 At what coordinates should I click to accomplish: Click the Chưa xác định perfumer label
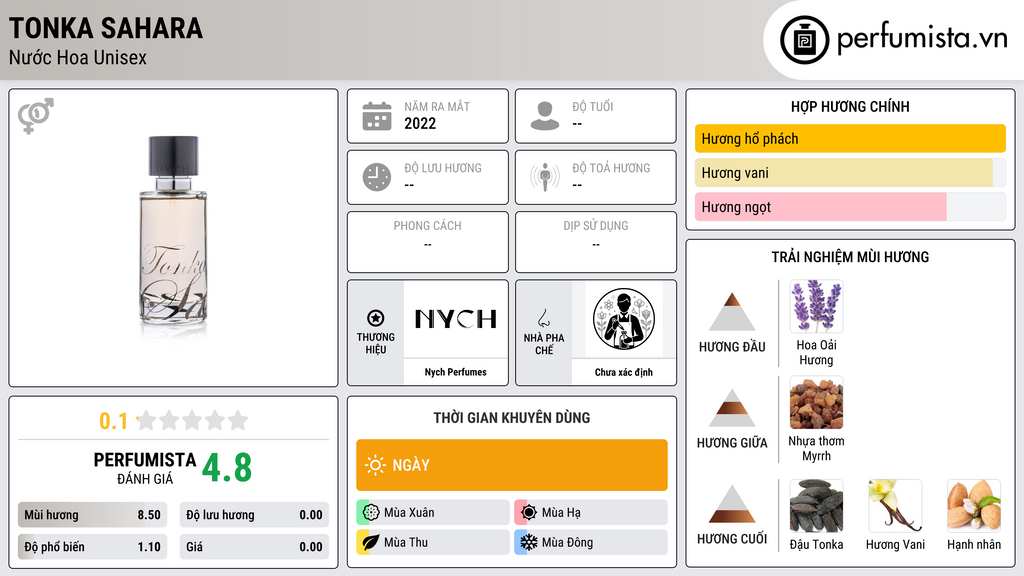coord(624,372)
